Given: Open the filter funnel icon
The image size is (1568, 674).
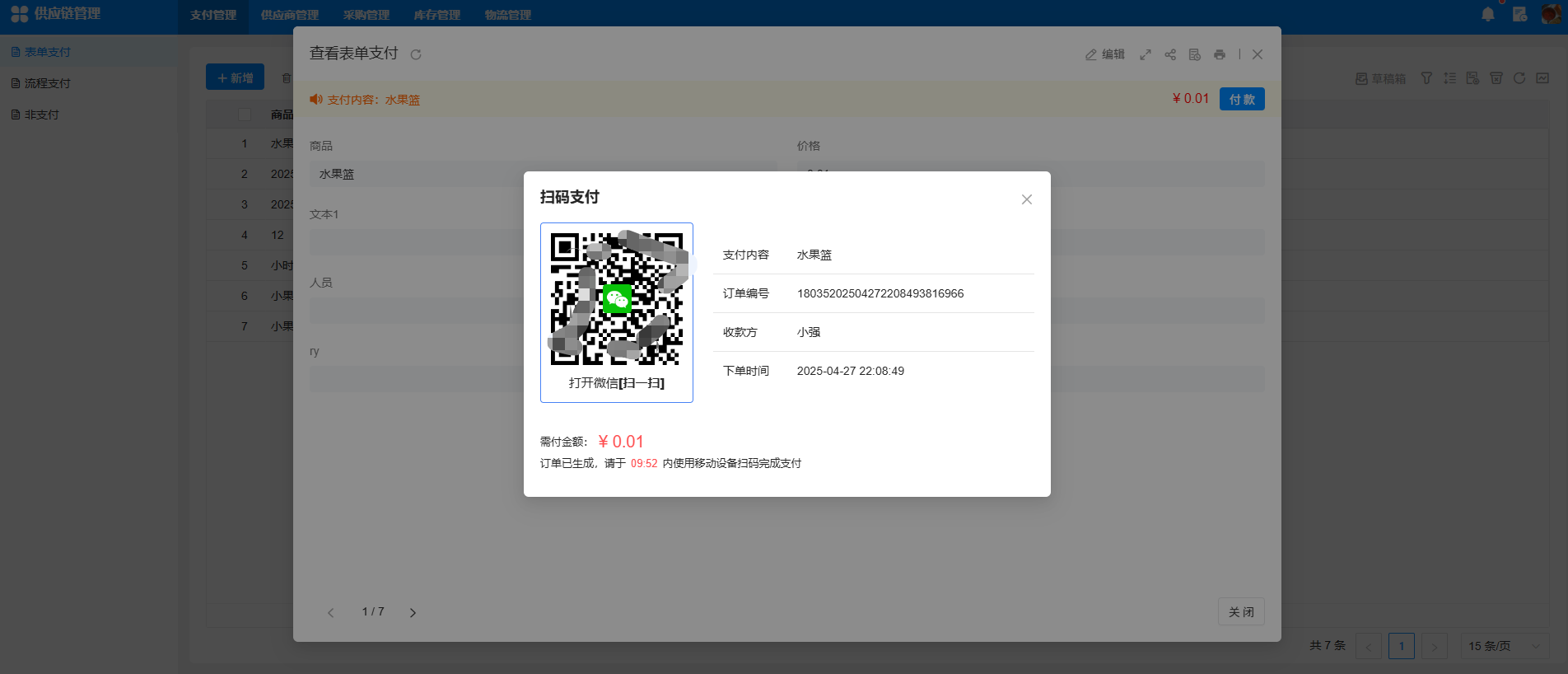Looking at the screenshot, I should click(1426, 78).
